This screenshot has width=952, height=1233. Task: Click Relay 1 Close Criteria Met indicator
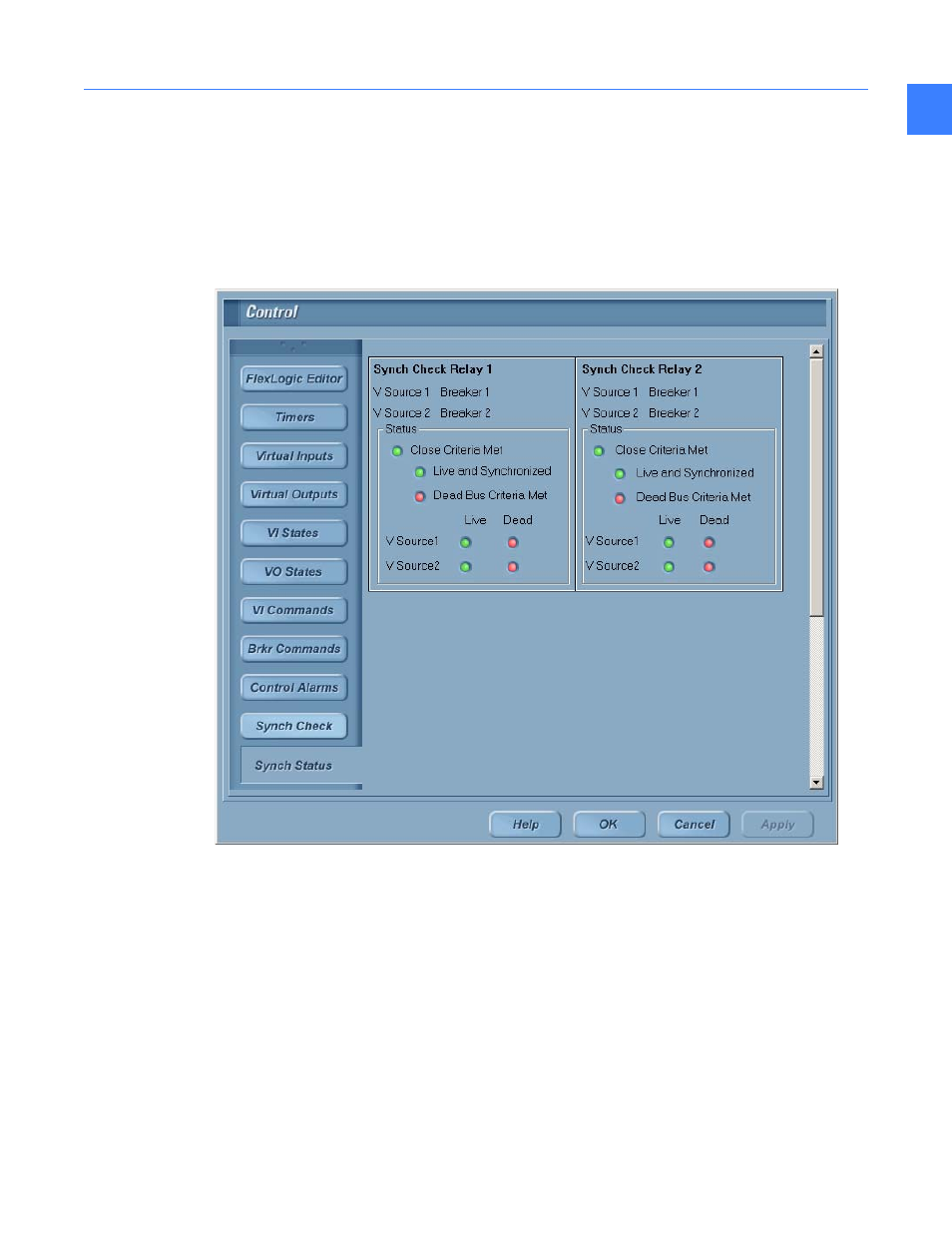[397, 451]
